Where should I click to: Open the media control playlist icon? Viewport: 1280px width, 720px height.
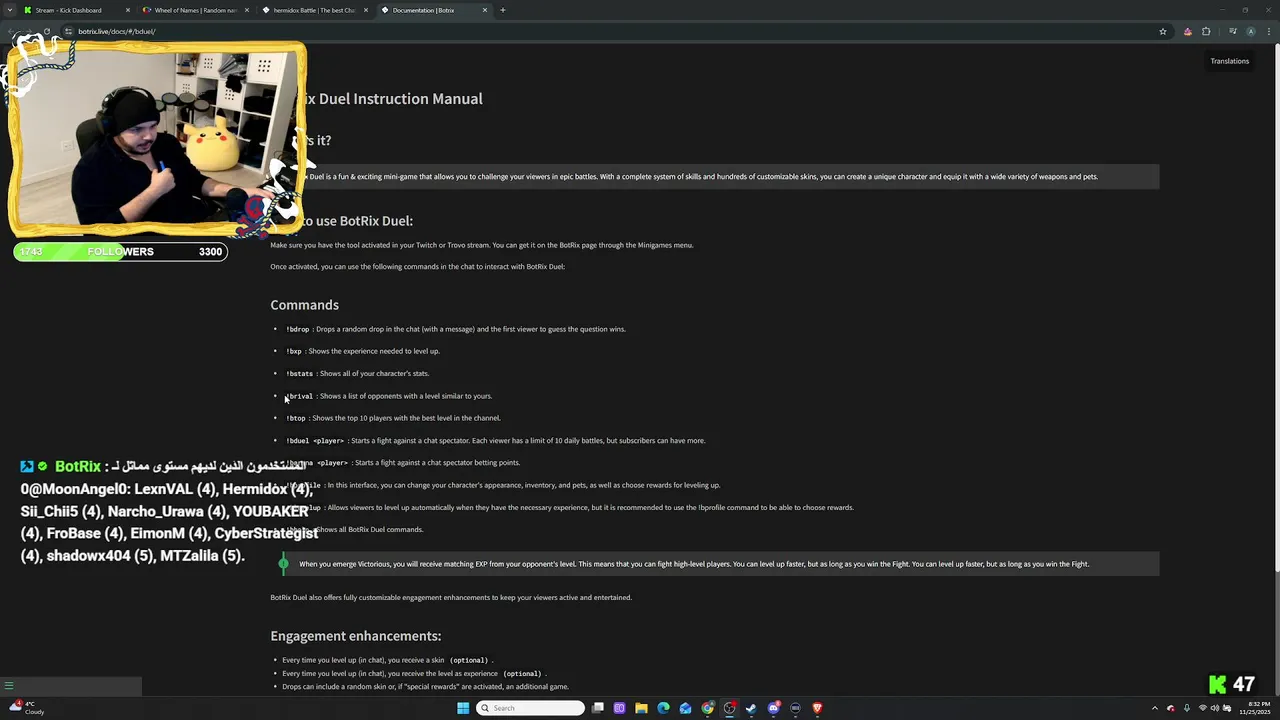tap(1234, 31)
